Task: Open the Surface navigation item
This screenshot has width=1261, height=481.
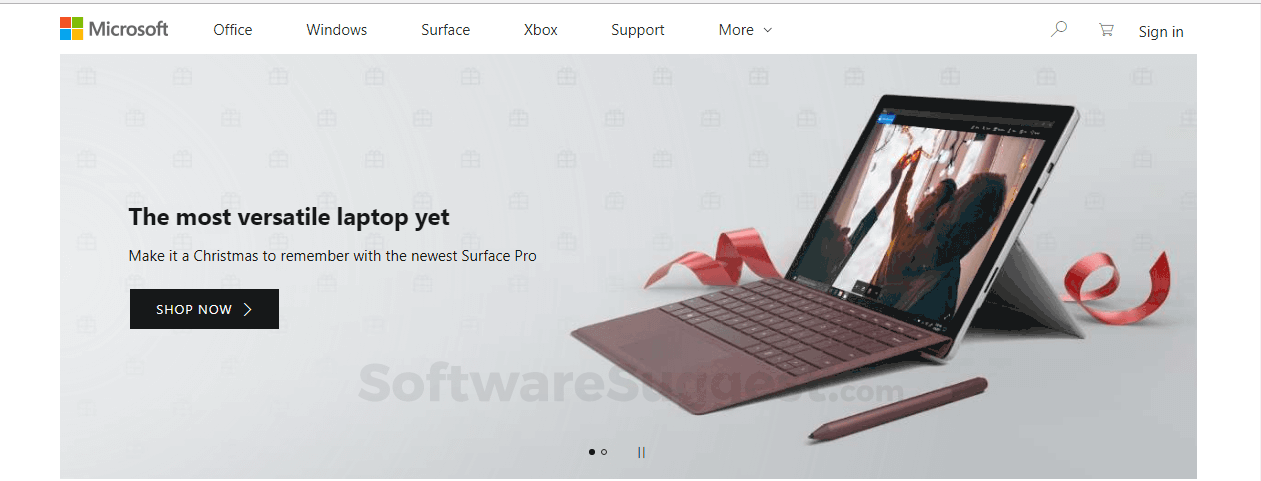Action: pyautogui.click(x=445, y=30)
